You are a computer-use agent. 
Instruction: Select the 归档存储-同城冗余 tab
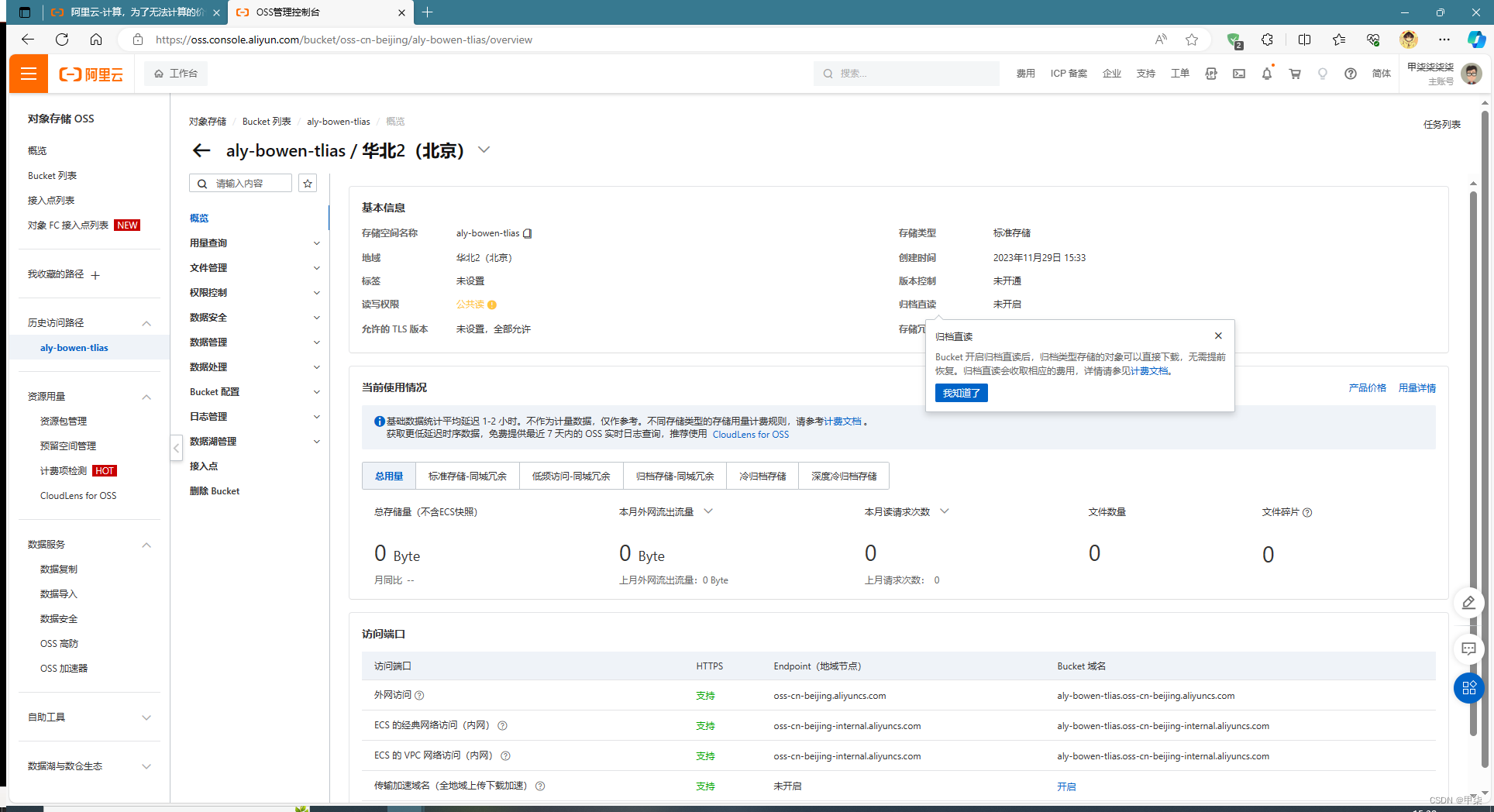[x=675, y=476]
